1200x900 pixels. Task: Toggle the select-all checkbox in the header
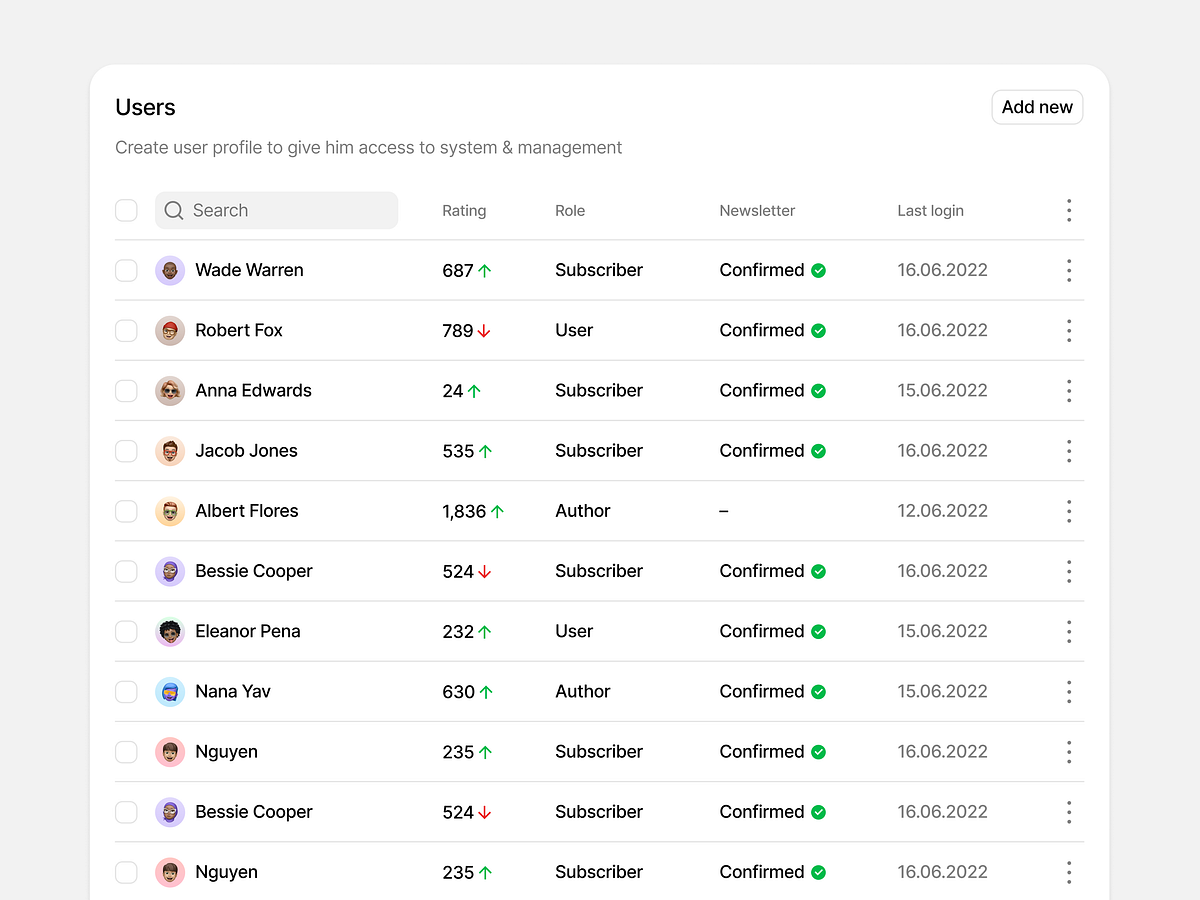pos(126,210)
